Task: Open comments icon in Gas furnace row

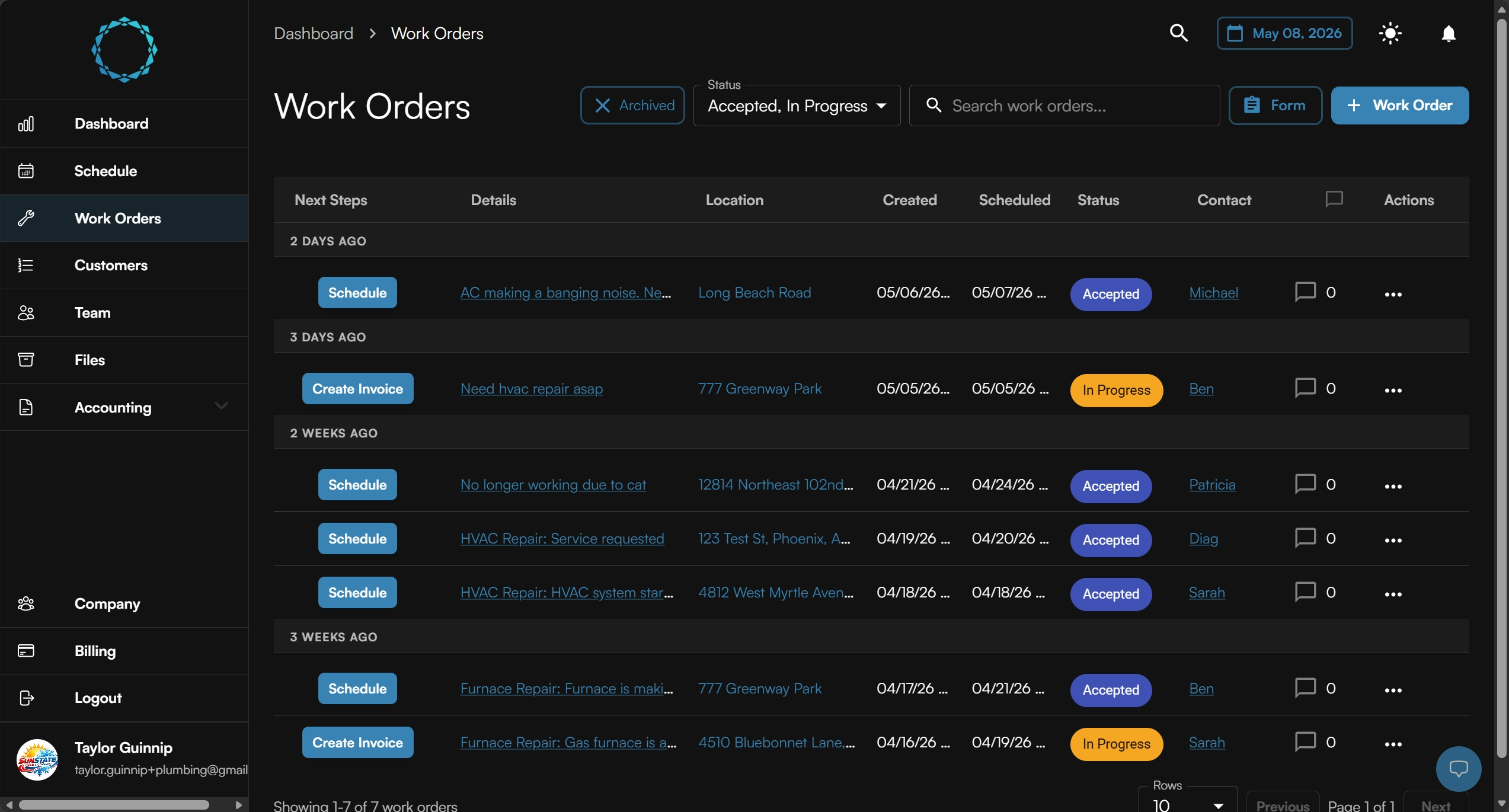Action: pyautogui.click(x=1305, y=742)
